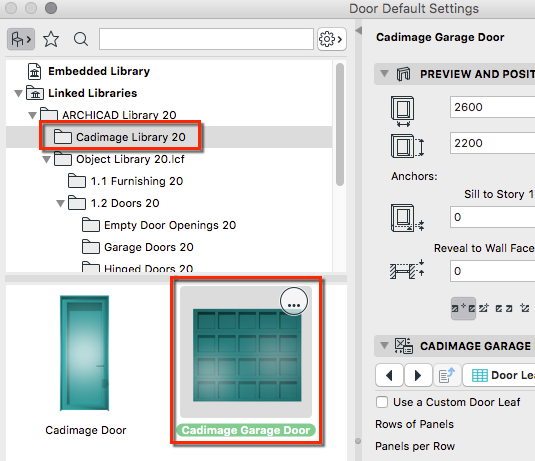The width and height of the screenshot is (535, 461).
Task: Collapse the ARCHICAD Library 20 folder
Action: (x=32, y=115)
